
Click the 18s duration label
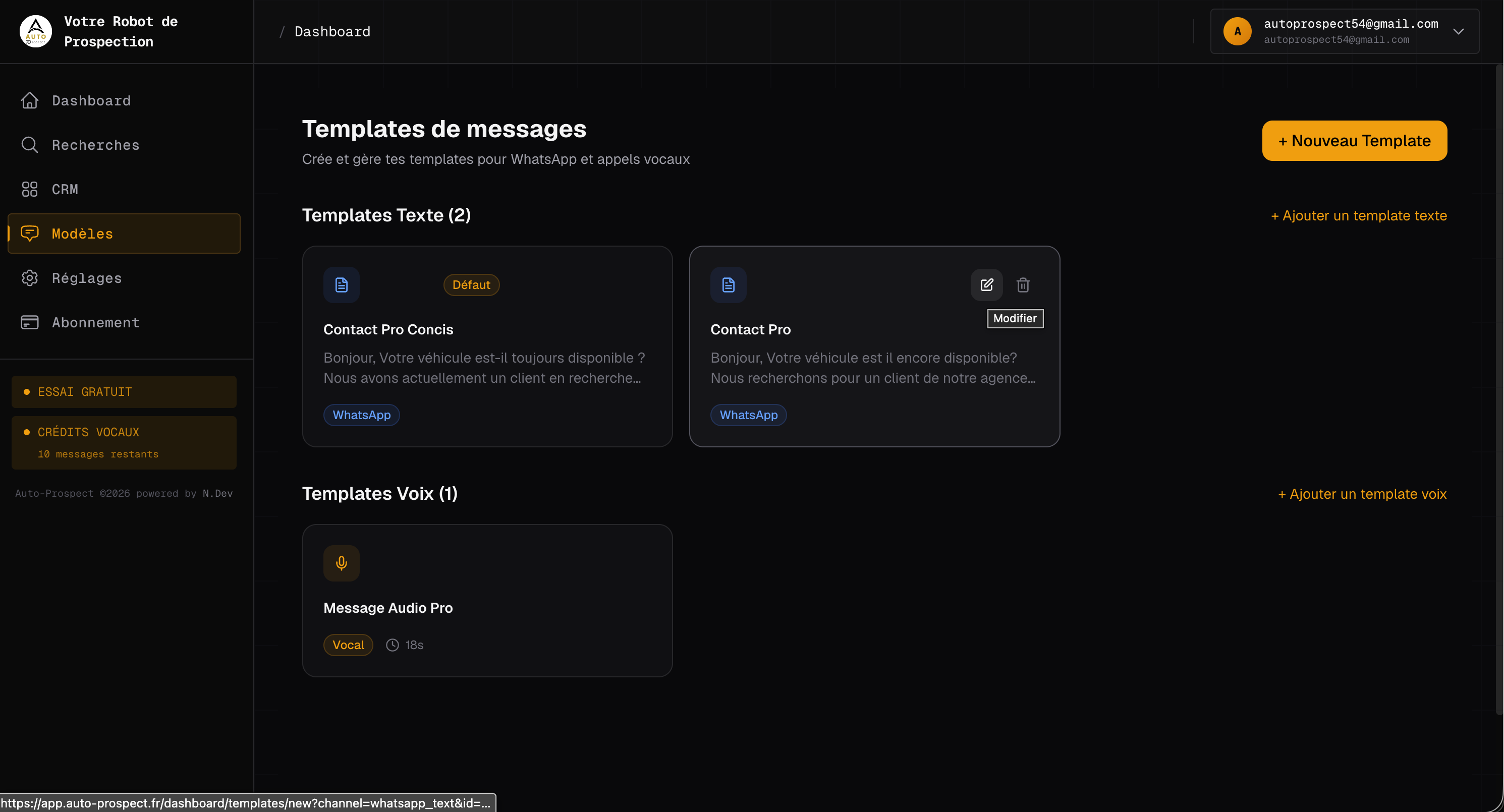(415, 645)
